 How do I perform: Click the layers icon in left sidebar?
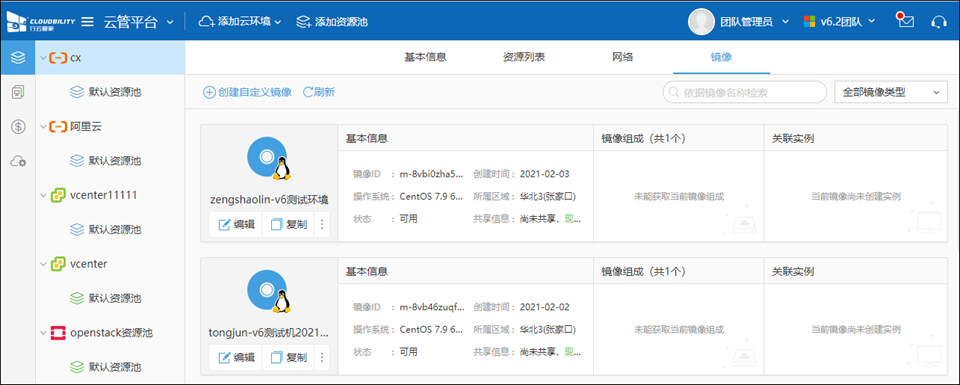click(x=18, y=58)
